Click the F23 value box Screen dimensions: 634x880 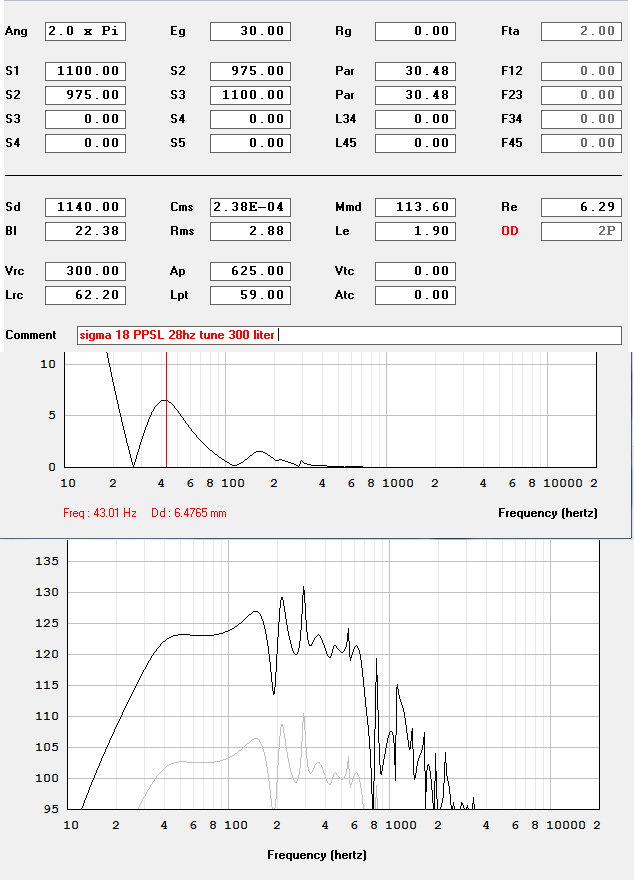click(x=581, y=95)
